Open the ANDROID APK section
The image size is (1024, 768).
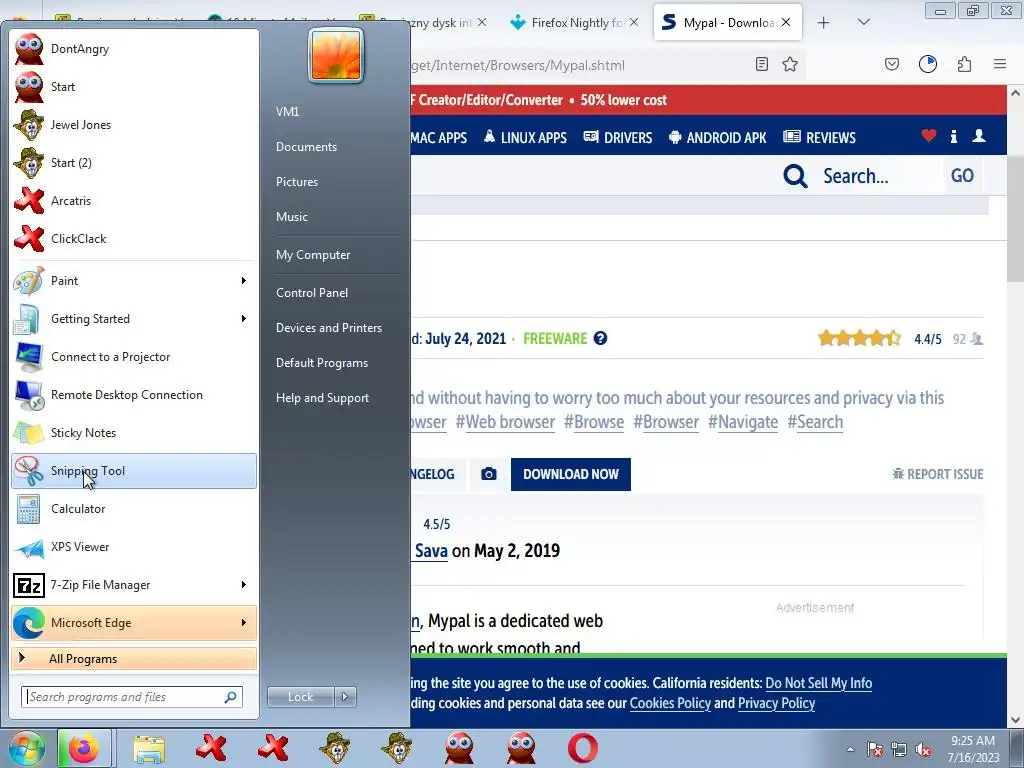click(x=718, y=138)
